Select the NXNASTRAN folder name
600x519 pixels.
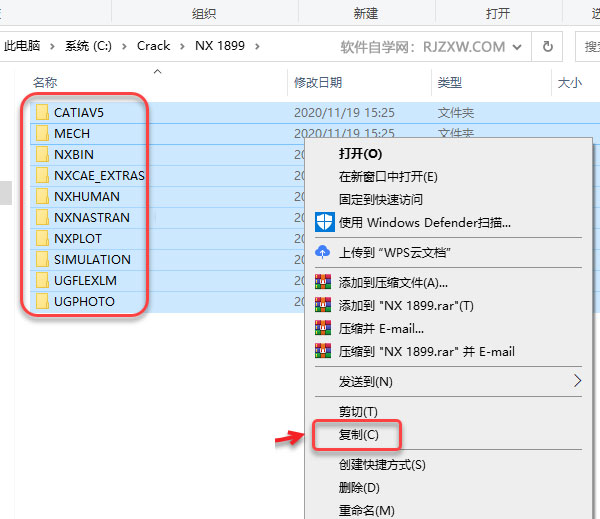coord(92,217)
